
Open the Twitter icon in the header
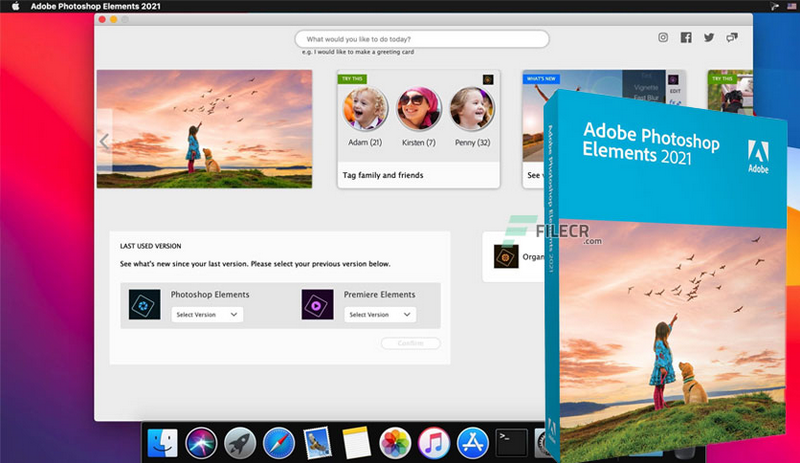click(709, 37)
